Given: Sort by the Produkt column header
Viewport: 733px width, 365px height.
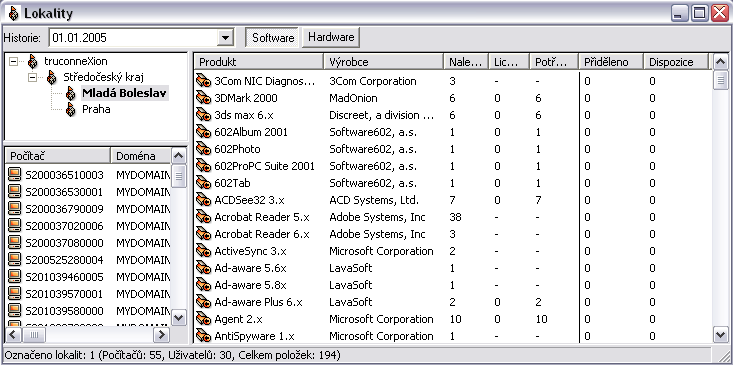Looking at the screenshot, I should pos(259,62).
